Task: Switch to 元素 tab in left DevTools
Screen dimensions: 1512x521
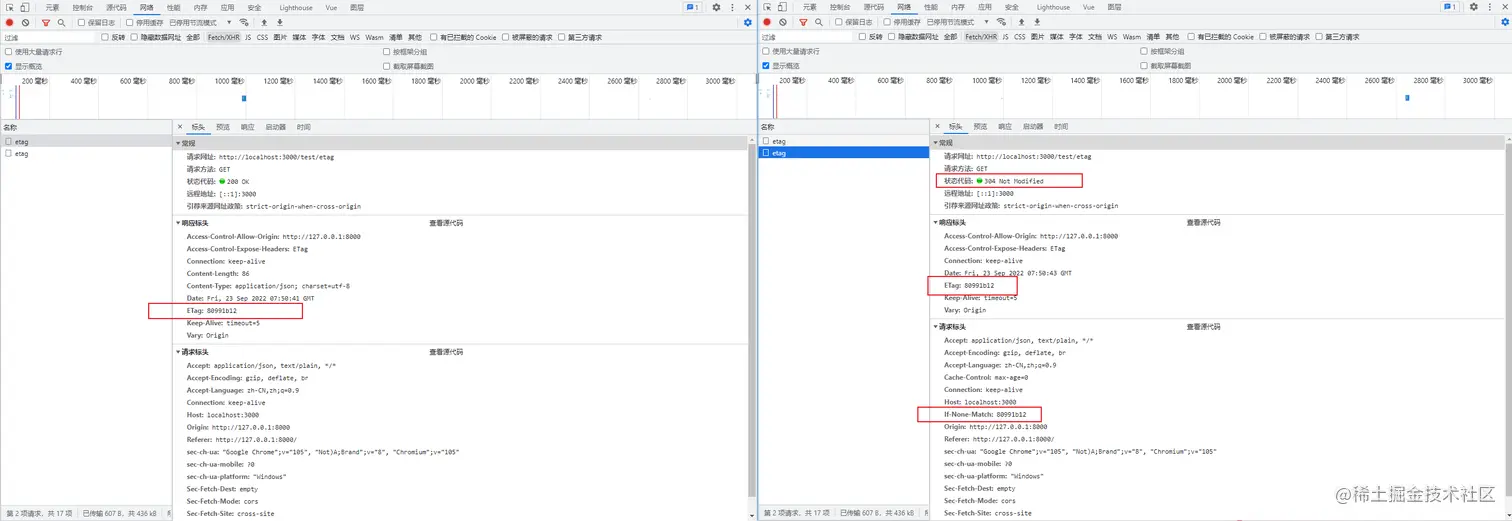Action: click(52, 7)
